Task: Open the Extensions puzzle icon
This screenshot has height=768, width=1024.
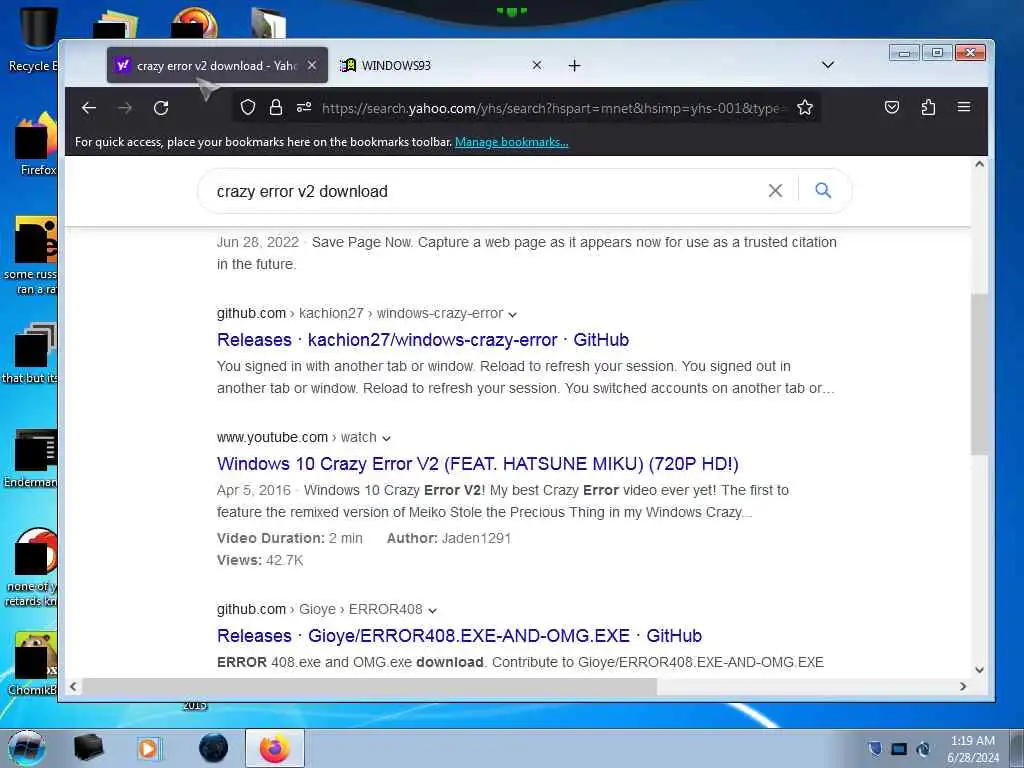Action: click(x=928, y=107)
